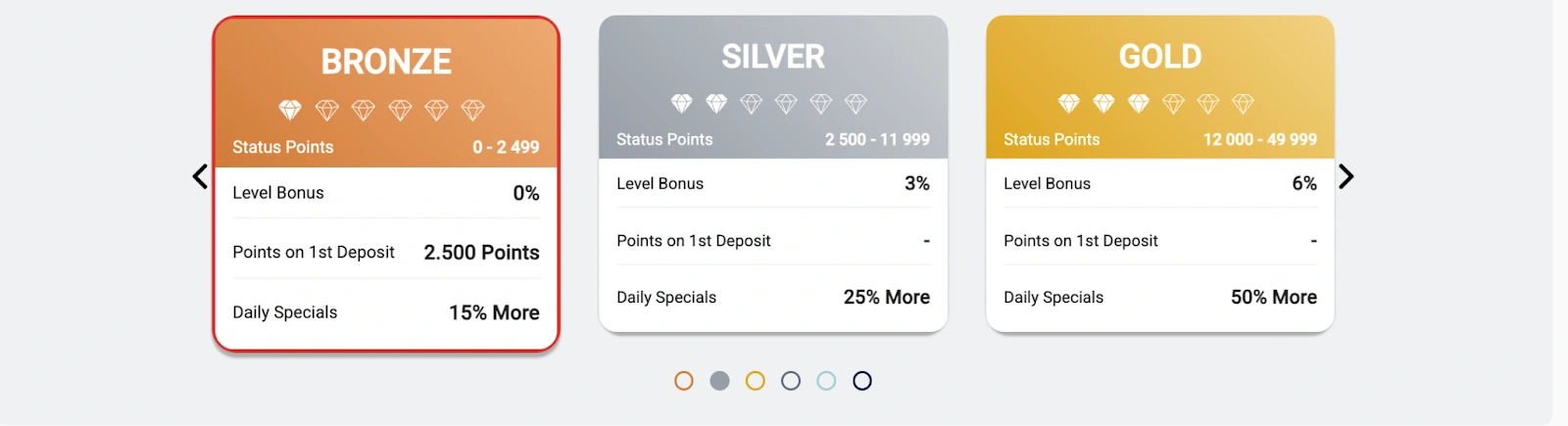1568x426 pixels.
Task: Select the filled gray silver pagination dot
Action: [719, 381]
